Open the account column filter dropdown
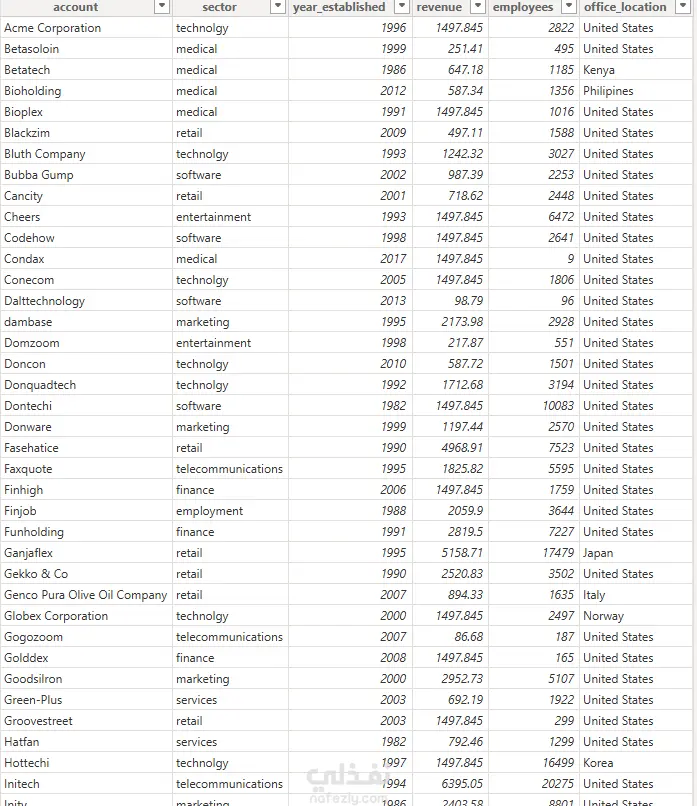This screenshot has height=806, width=697. tap(162, 7)
